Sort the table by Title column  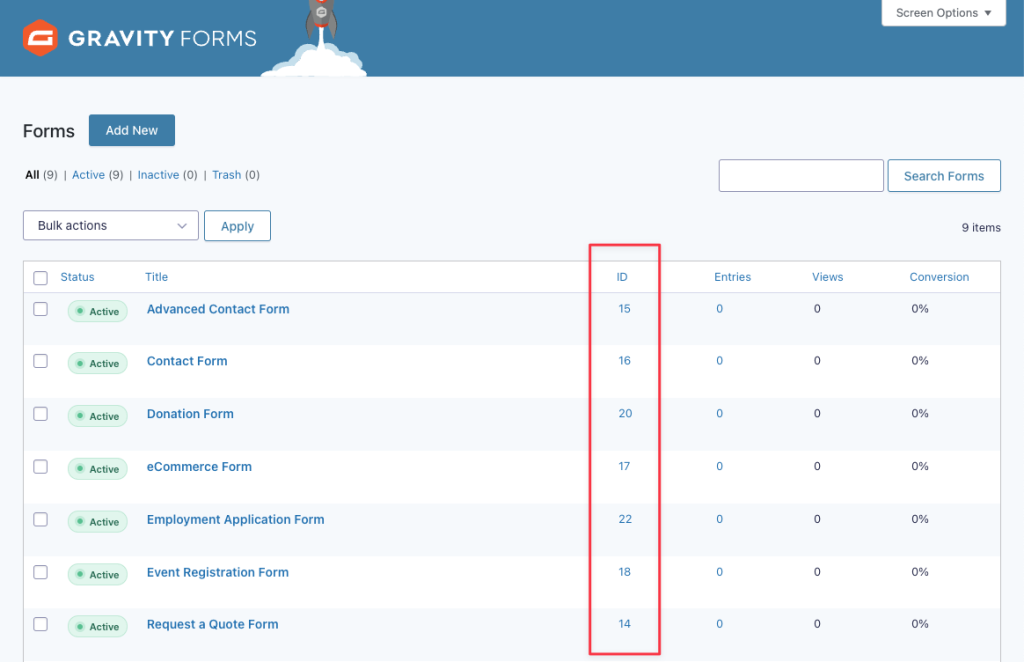click(157, 277)
